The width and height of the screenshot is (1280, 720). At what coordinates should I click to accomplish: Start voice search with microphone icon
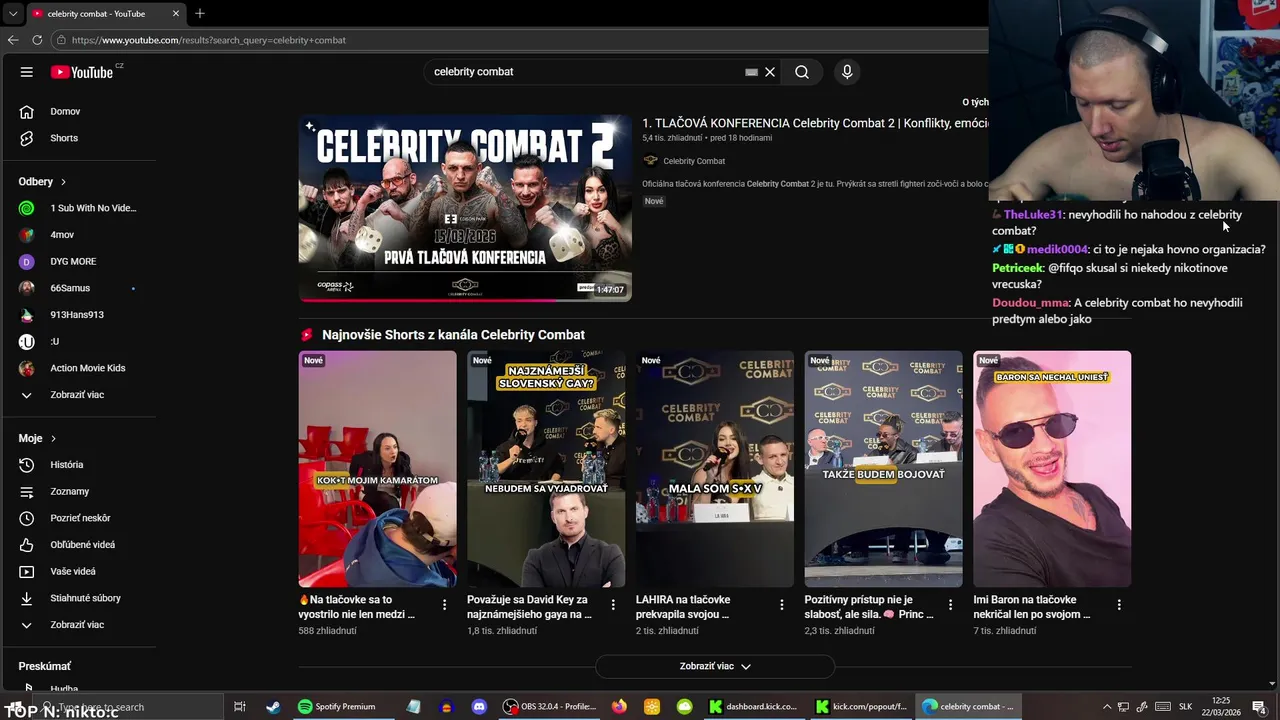pyautogui.click(x=847, y=72)
